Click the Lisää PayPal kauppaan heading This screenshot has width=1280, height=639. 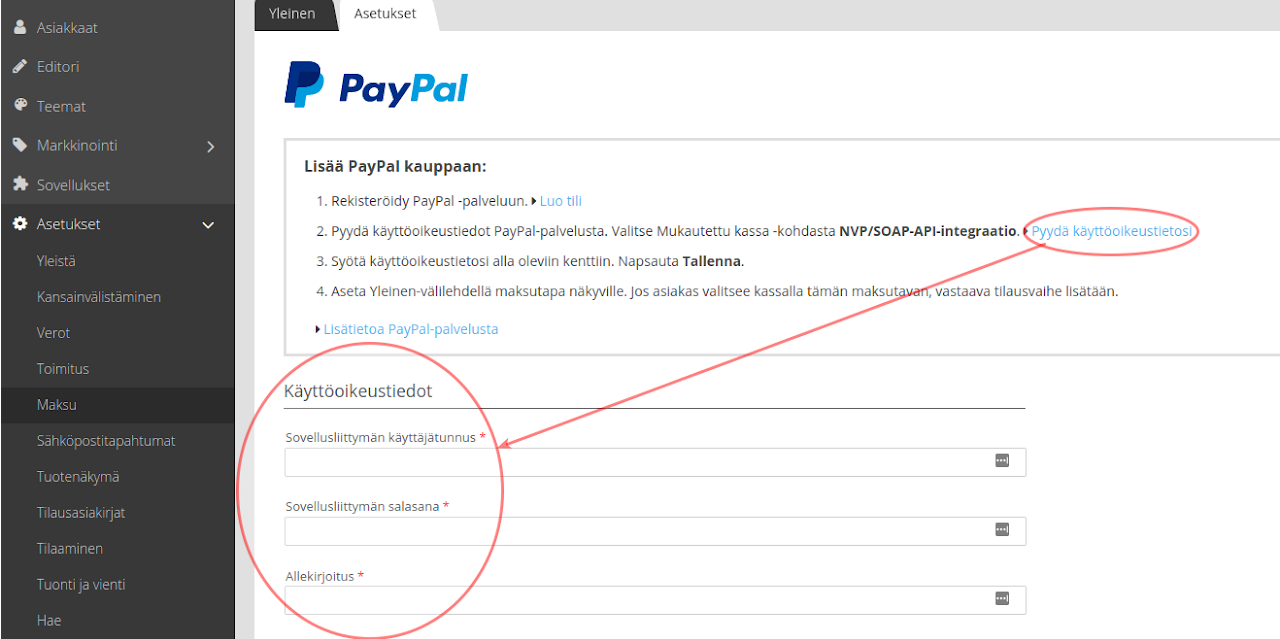click(395, 167)
